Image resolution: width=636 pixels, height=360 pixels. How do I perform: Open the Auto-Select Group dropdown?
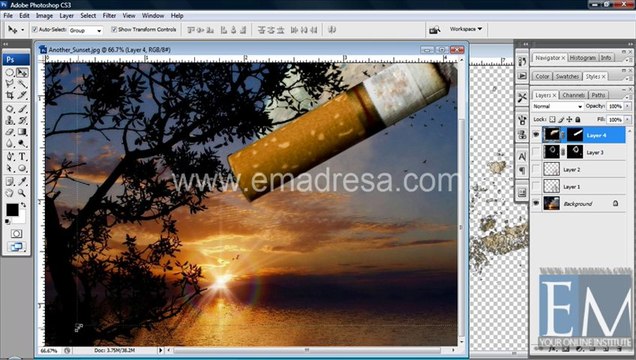(x=85, y=30)
